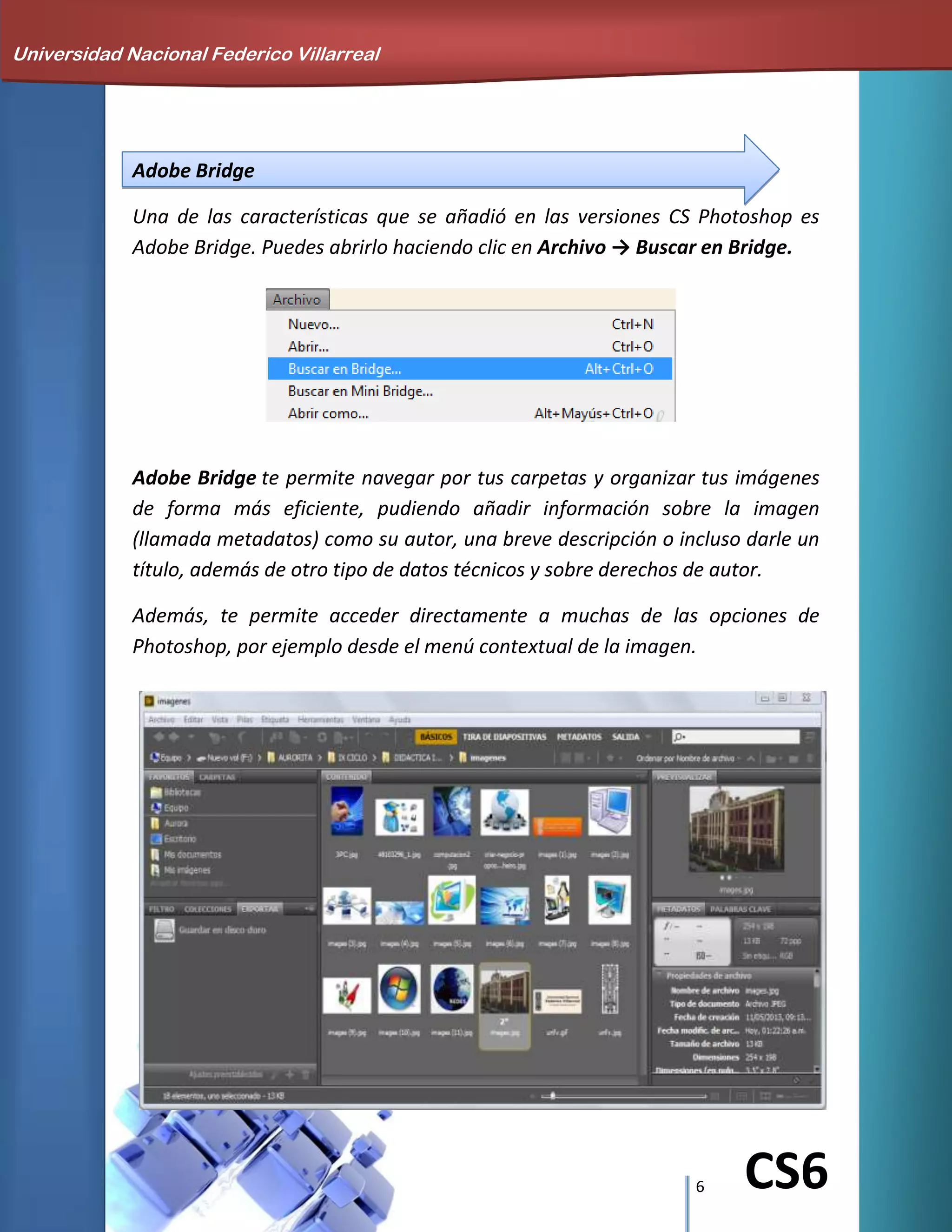The image size is (952, 1232).
Task: Switch to TIRA DE DIAPOSITIVAS workspace
Action: [x=505, y=737]
